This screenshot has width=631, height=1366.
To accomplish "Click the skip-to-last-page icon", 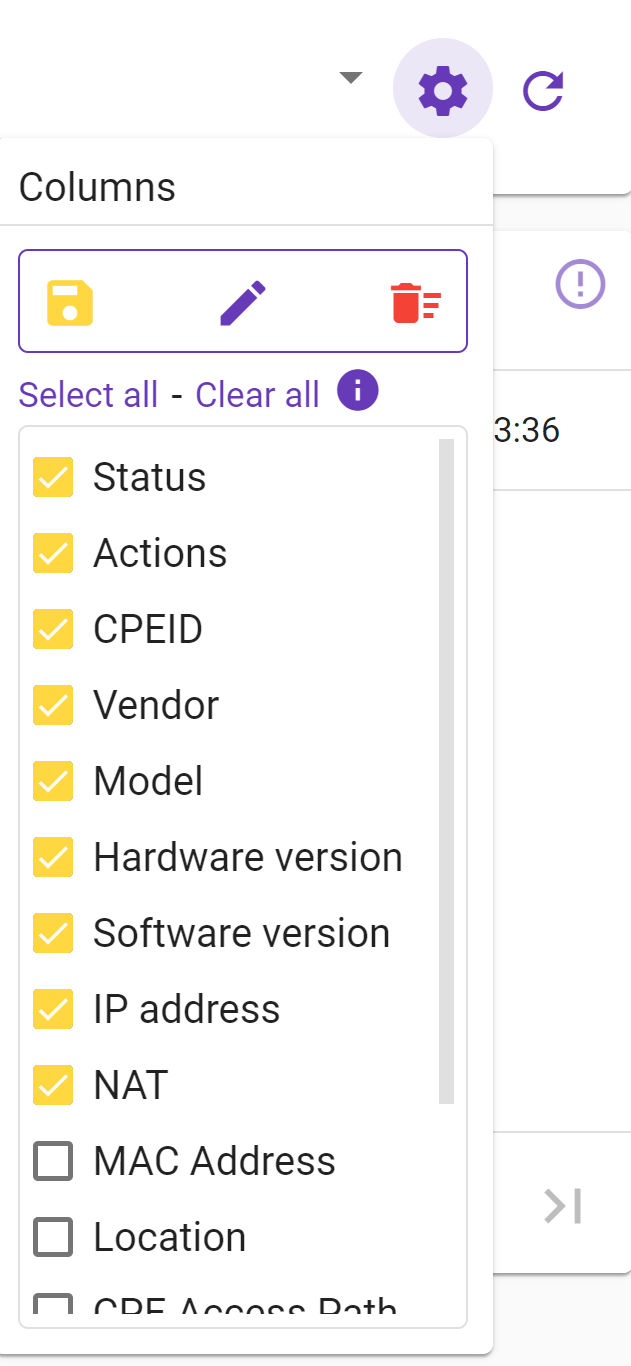I will (x=563, y=1205).
